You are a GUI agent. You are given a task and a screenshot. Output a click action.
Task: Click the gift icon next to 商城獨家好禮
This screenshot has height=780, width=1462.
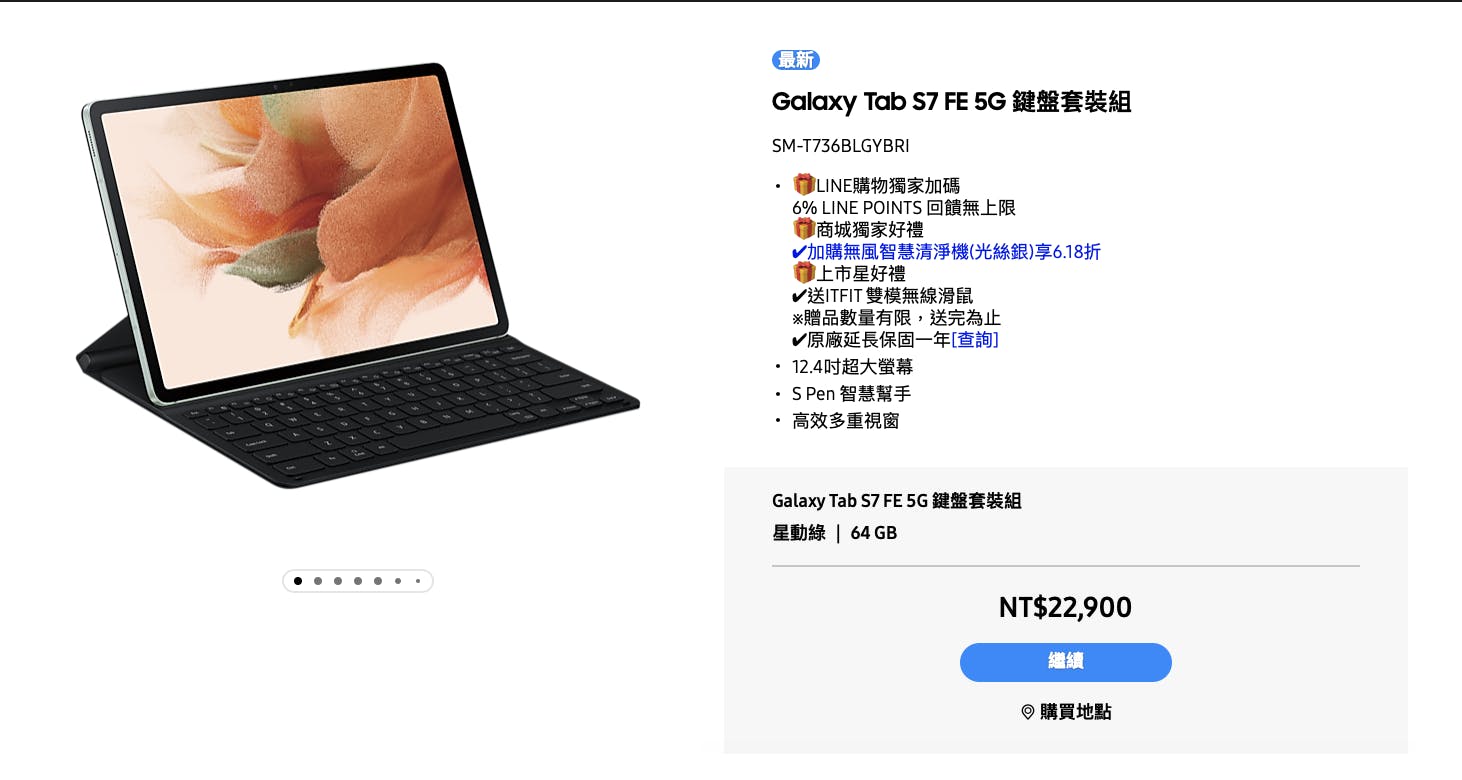(x=804, y=229)
